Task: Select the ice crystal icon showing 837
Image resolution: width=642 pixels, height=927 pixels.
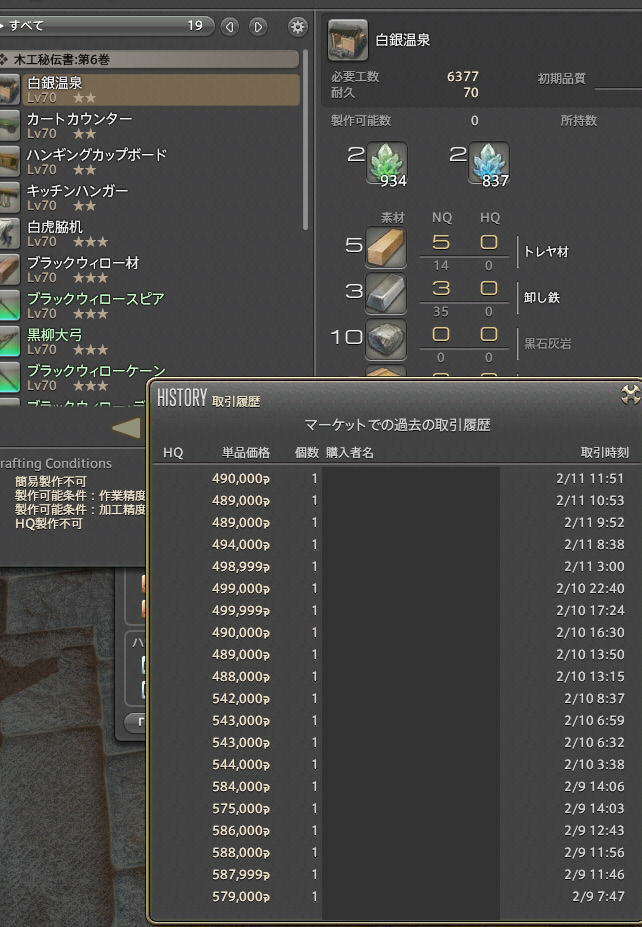Action: [489, 163]
